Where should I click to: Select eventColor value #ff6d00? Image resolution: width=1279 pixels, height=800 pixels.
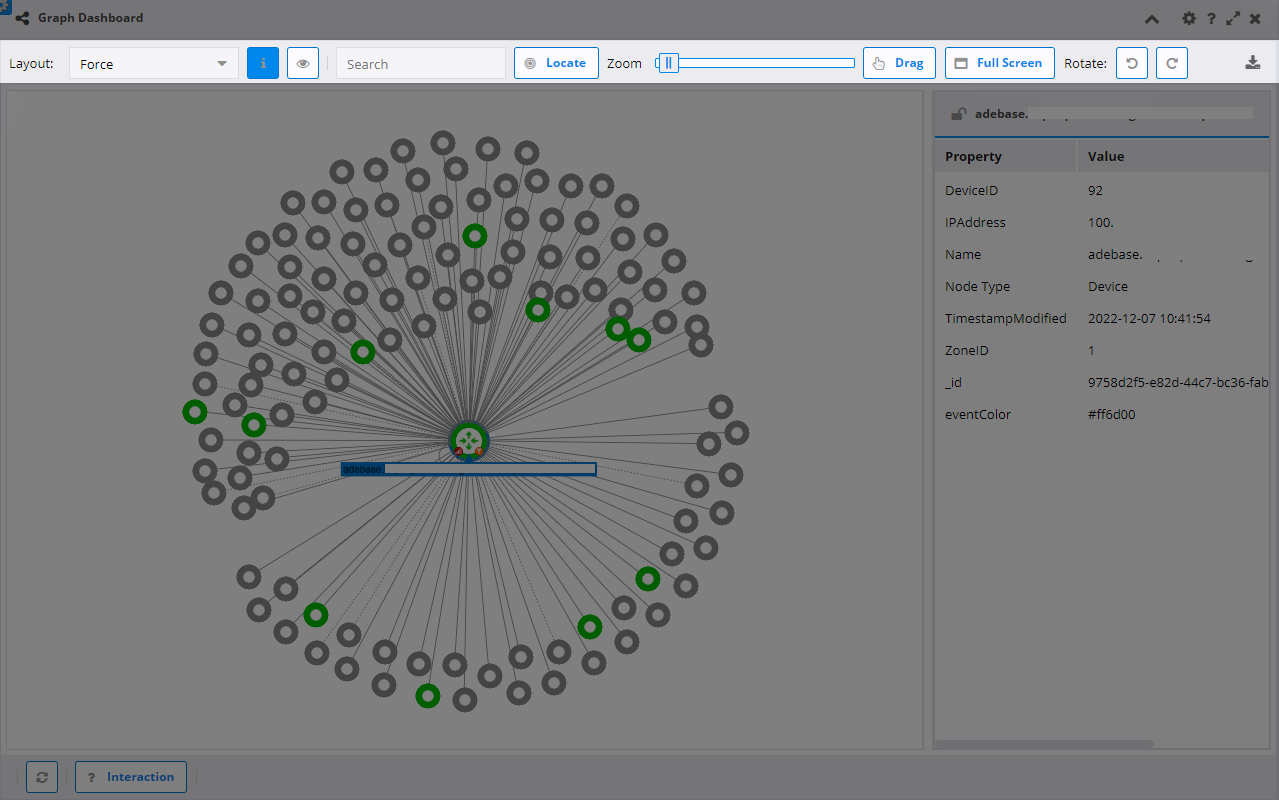[x=1112, y=414]
